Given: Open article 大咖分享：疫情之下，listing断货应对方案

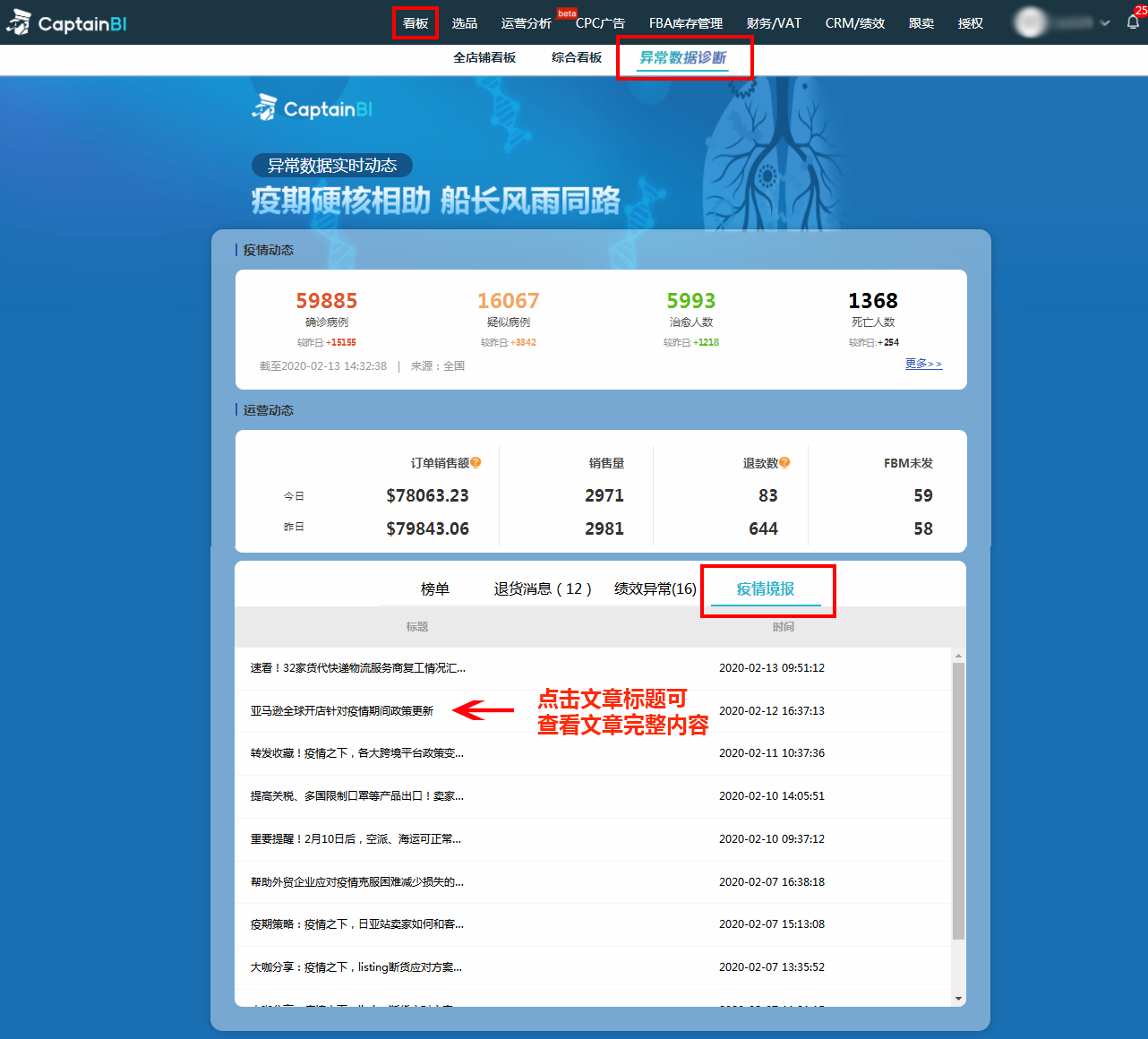Looking at the screenshot, I should tap(356, 967).
